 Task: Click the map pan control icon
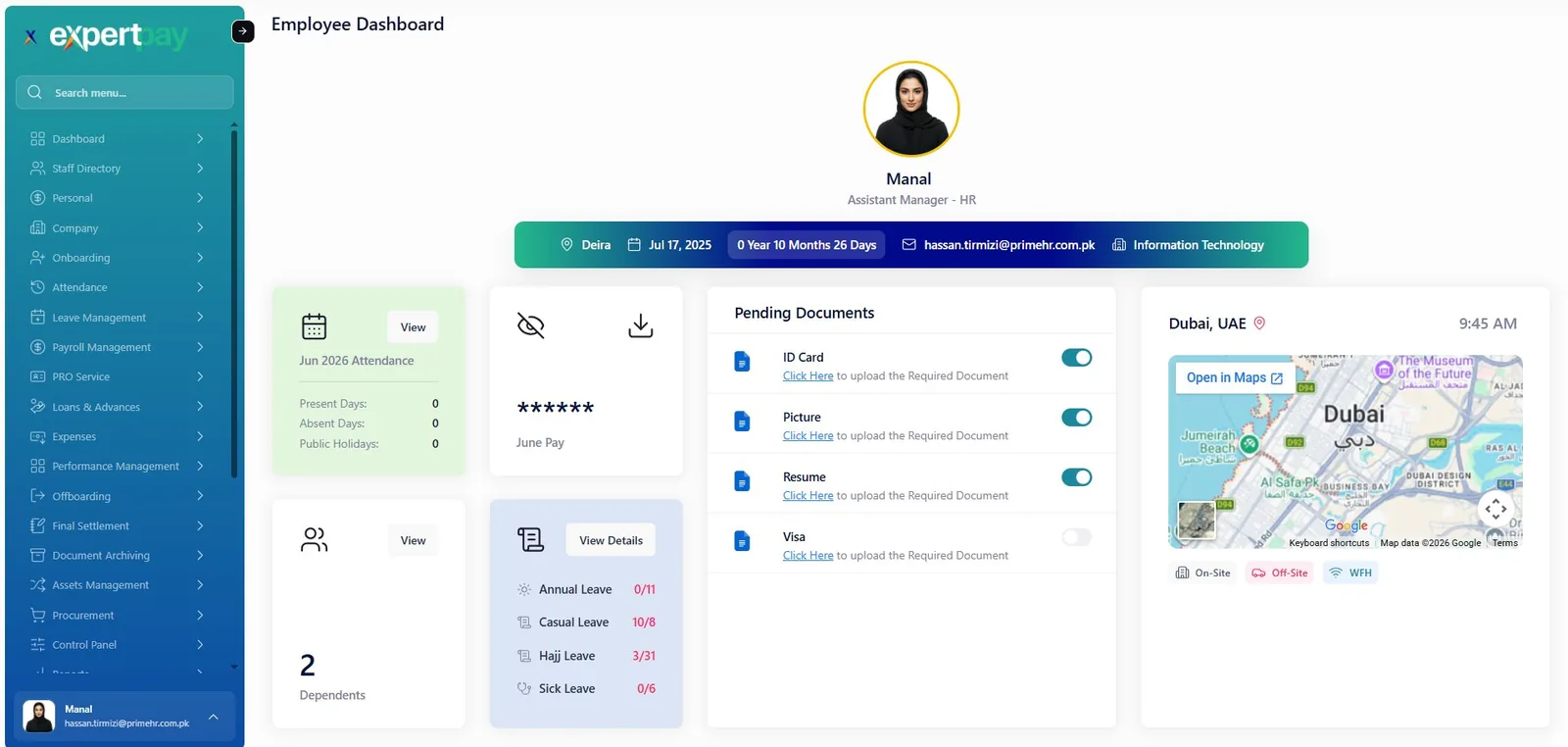point(1495,509)
